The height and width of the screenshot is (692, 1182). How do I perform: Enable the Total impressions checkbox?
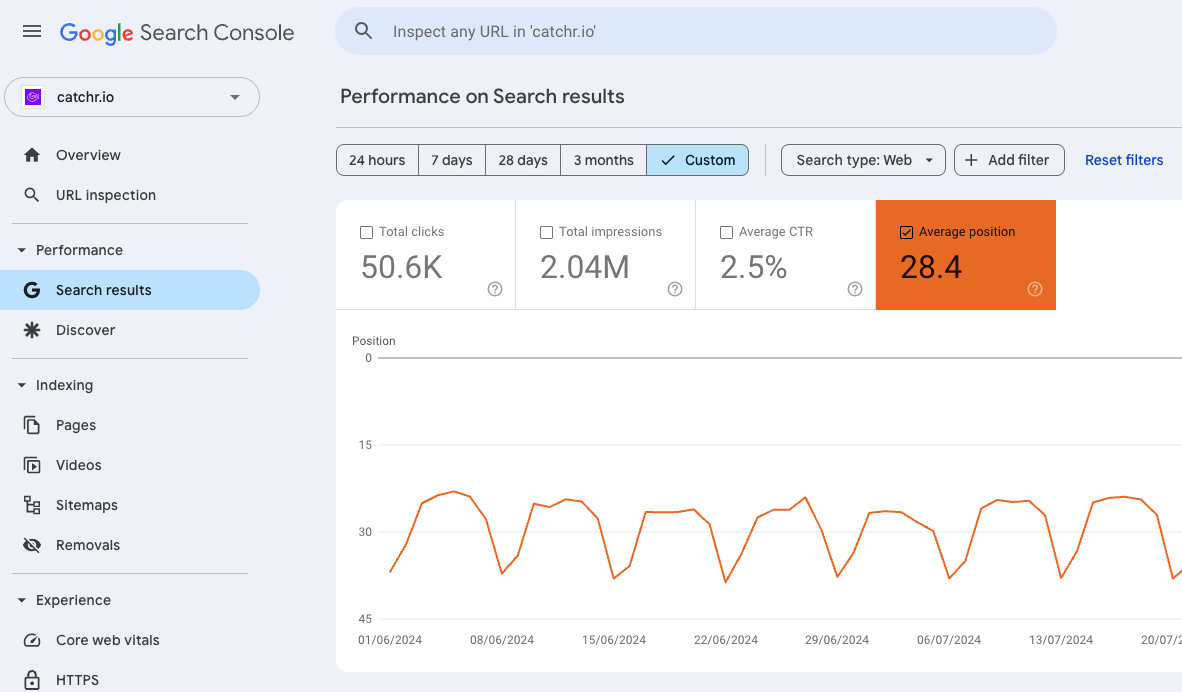click(547, 232)
